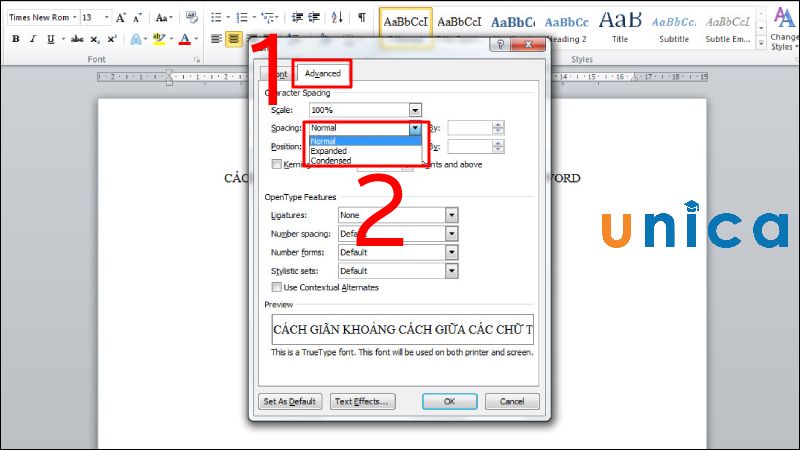Screen dimensions: 800x450
Task: Apply the Title style
Action: pyautogui.click(x=620, y=29)
